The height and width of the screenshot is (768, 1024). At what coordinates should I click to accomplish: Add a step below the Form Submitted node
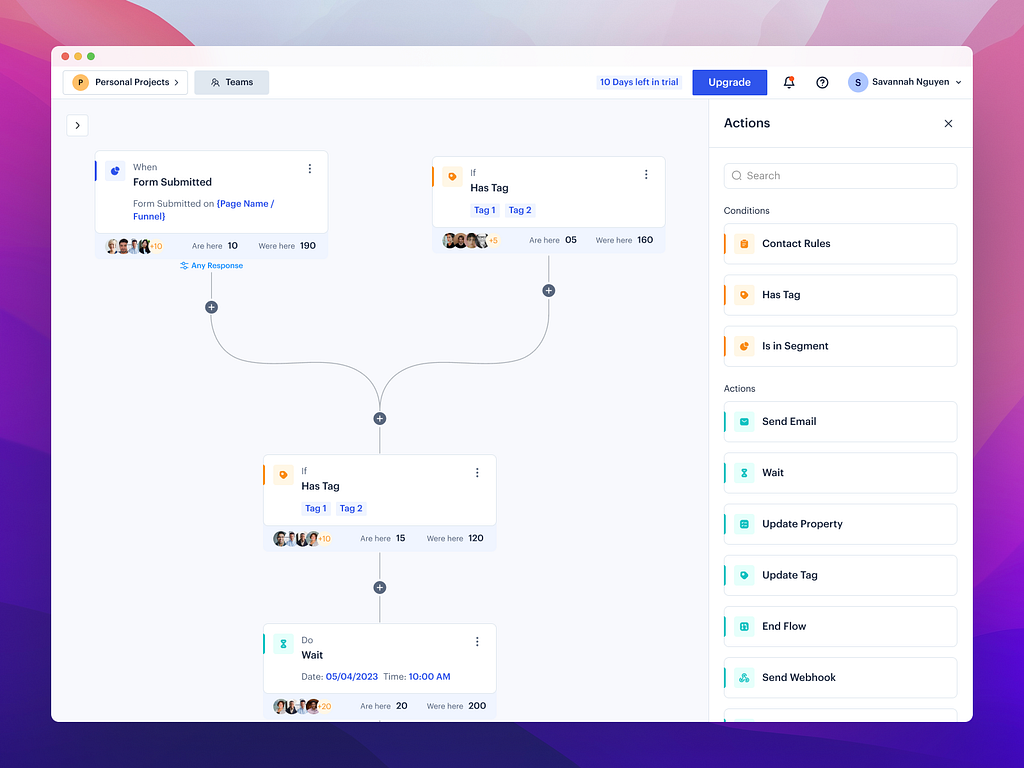211,307
